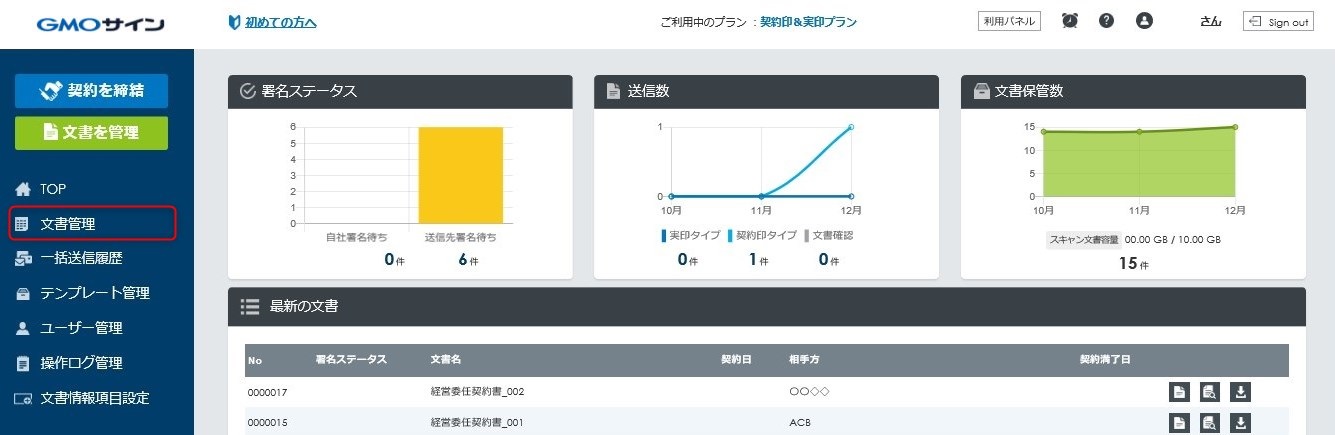This screenshot has height=435, width=1335.
Task: Download document 0000015 with download icon
Action: click(1240, 423)
